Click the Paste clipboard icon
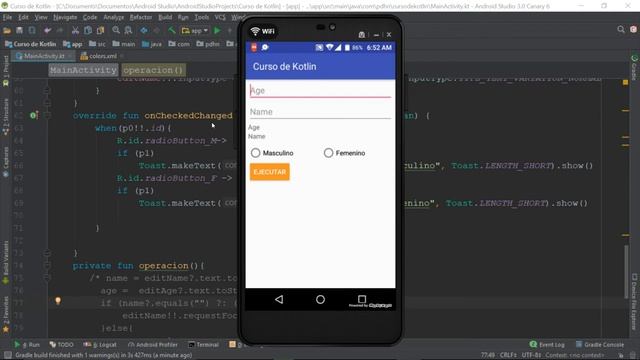The image size is (640, 360). tap(100, 31)
